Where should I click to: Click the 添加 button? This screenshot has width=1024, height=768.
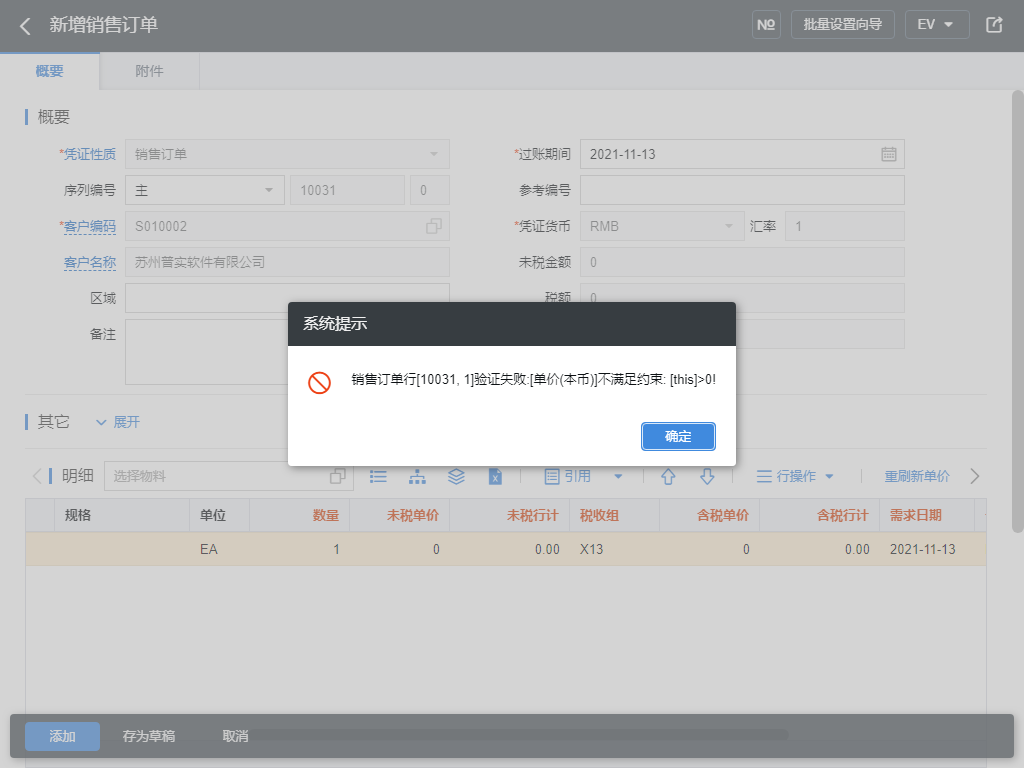pos(63,736)
